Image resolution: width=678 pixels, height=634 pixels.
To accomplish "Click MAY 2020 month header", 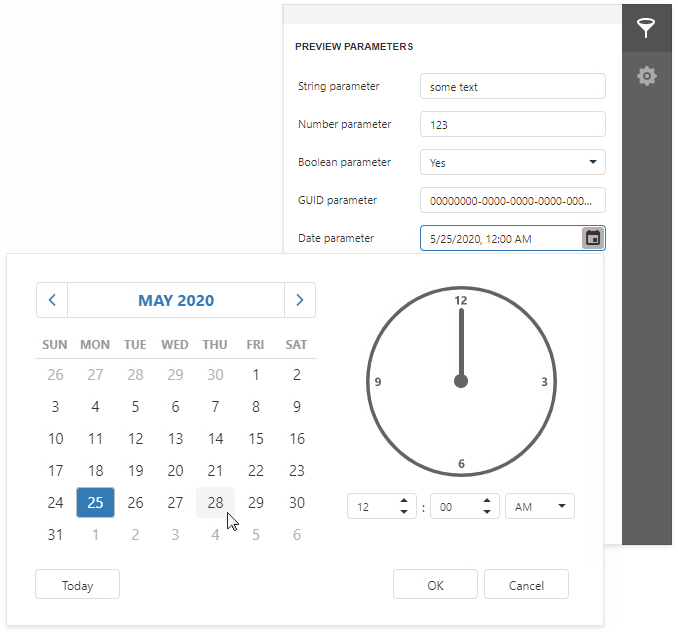I will (176, 300).
